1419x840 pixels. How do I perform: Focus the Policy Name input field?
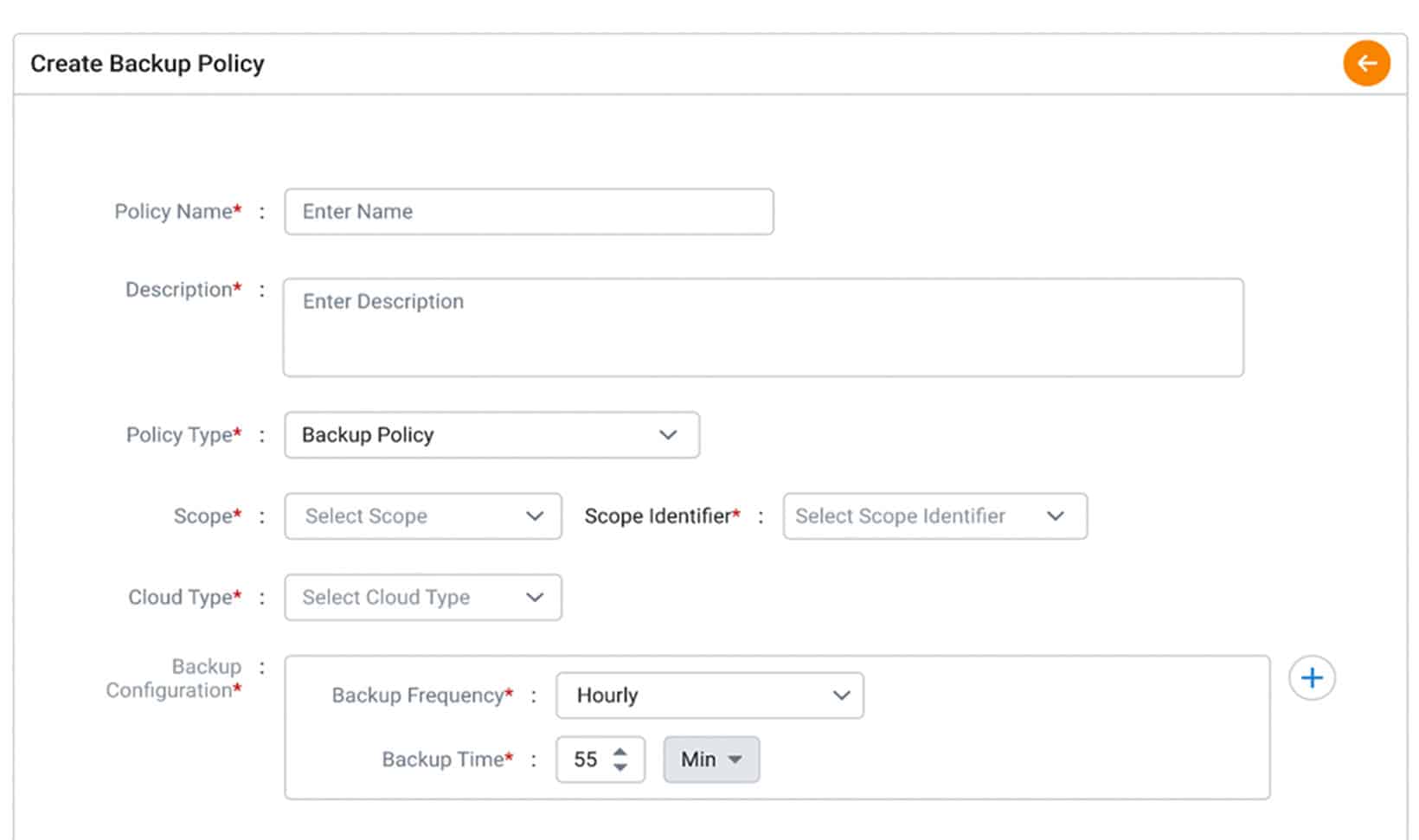529,212
